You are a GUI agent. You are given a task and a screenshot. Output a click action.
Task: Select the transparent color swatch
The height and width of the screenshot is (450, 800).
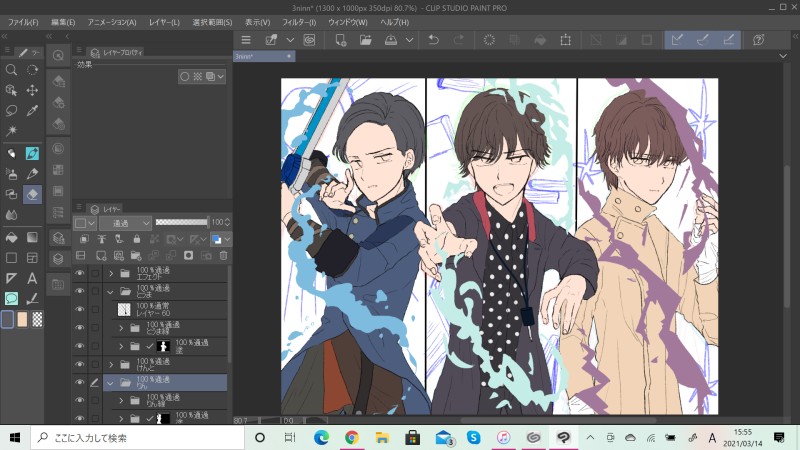37,319
